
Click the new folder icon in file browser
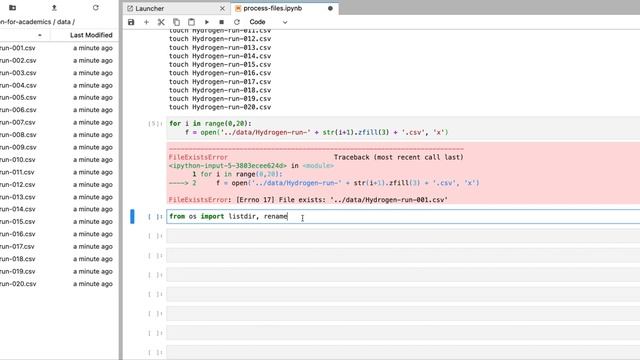[x=12, y=7]
